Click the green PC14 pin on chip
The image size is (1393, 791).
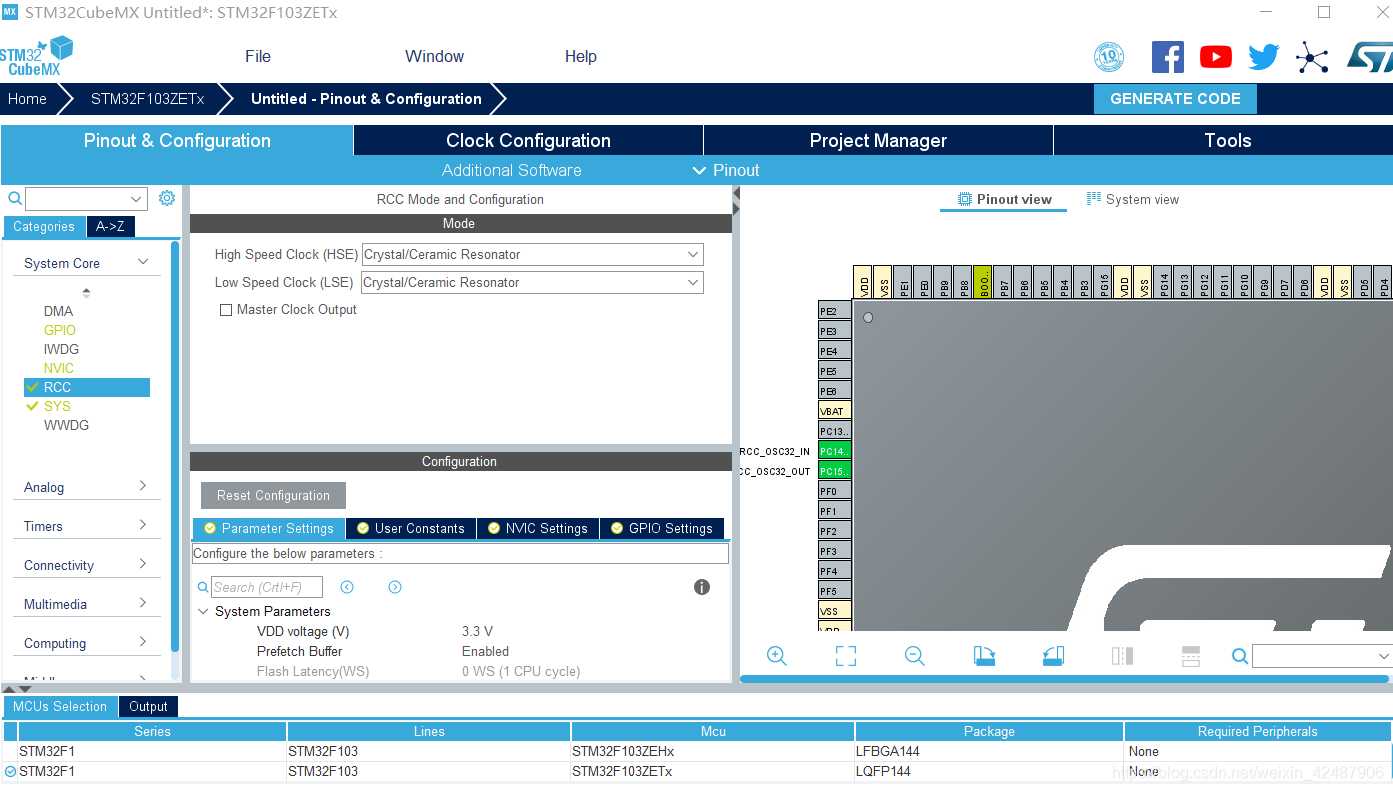(x=835, y=451)
